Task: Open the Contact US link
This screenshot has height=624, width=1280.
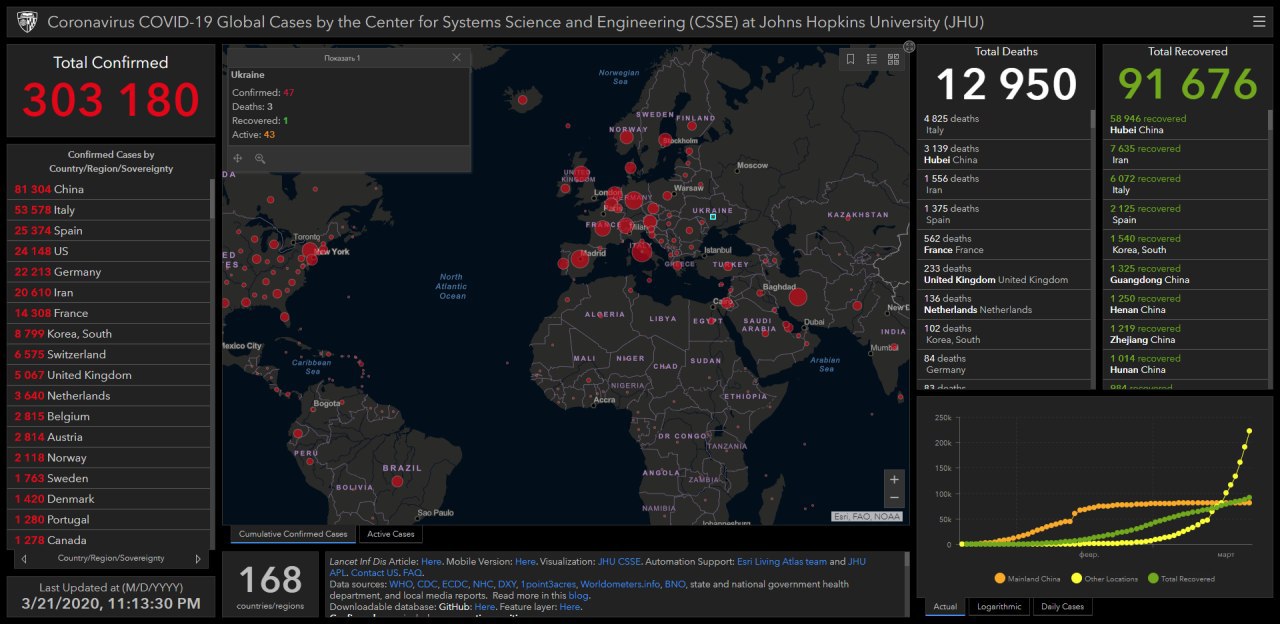Action: (374, 573)
